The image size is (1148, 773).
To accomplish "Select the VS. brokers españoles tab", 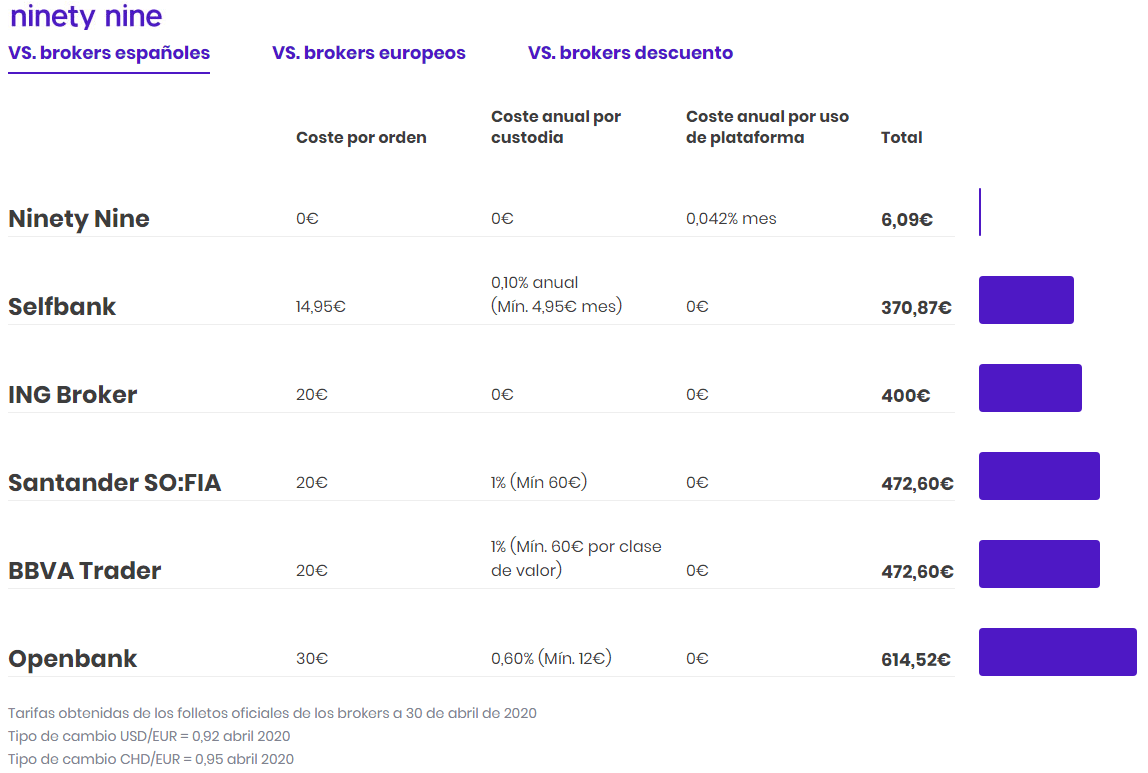I will pyautogui.click(x=108, y=52).
